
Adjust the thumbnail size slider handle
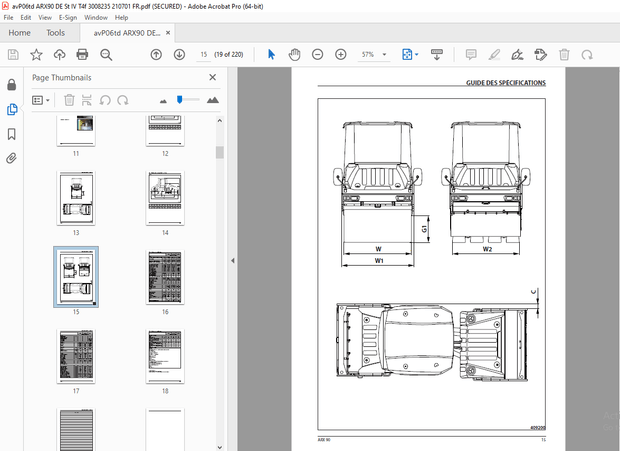pyautogui.click(x=180, y=100)
